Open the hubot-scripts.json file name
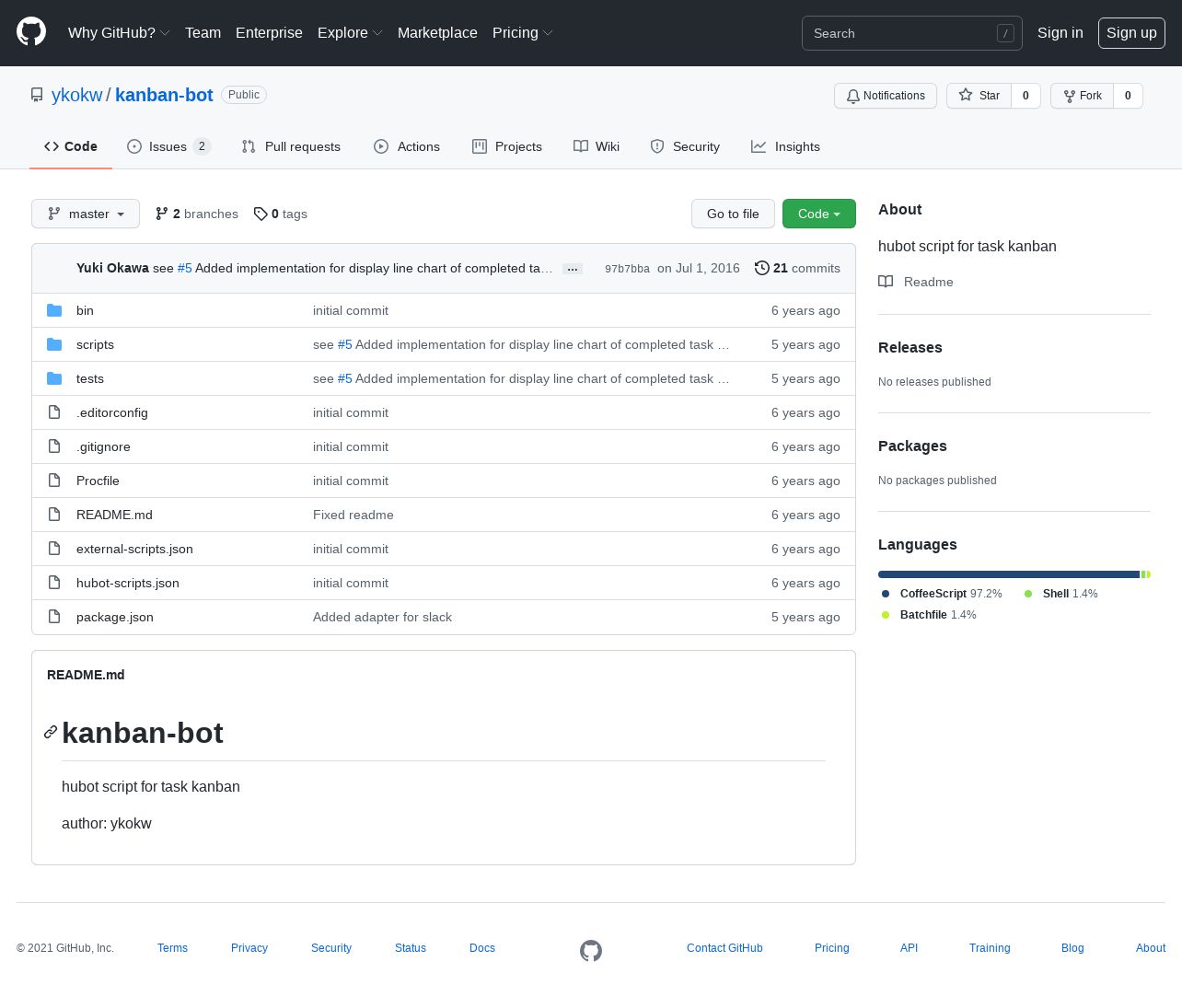This screenshot has height=1008, width=1182. (x=128, y=583)
